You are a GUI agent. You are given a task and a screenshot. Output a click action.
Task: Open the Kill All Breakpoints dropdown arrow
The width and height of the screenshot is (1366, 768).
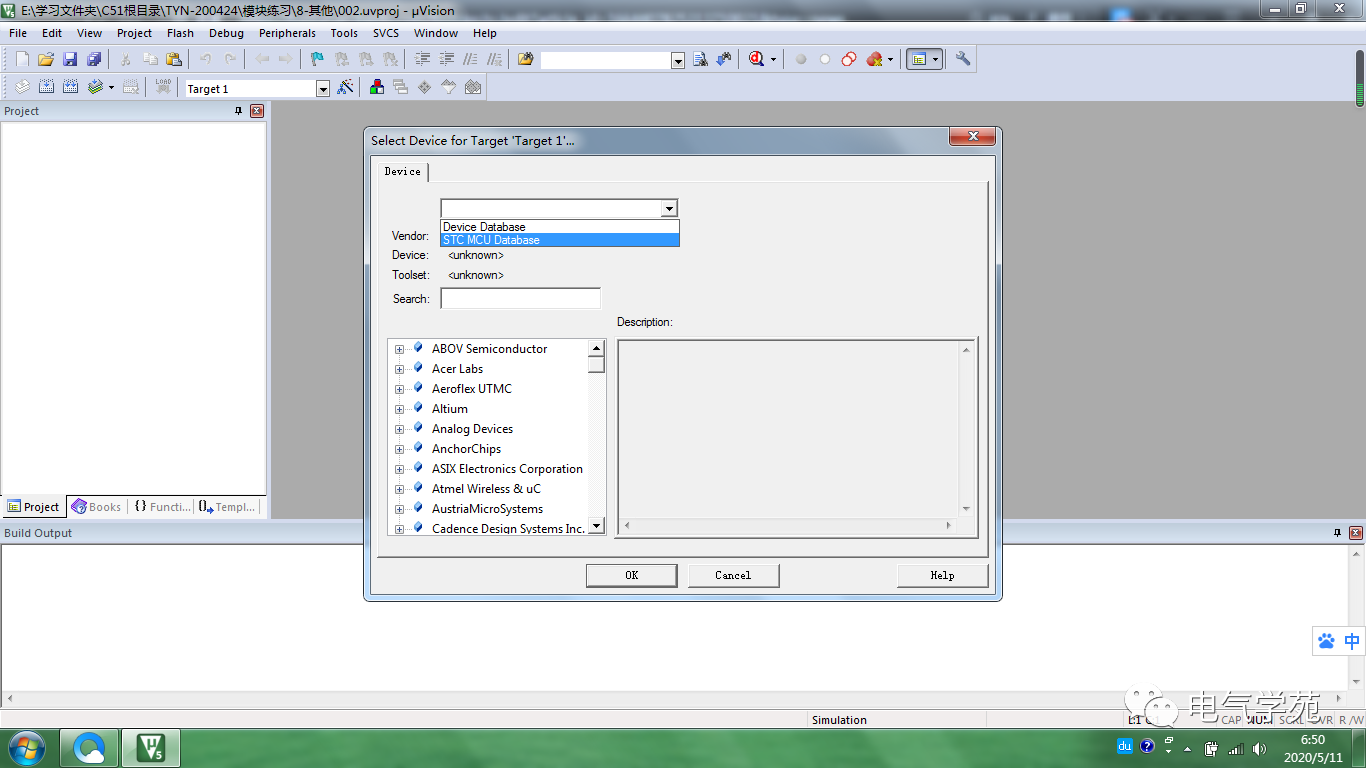pyautogui.click(x=890, y=60)
